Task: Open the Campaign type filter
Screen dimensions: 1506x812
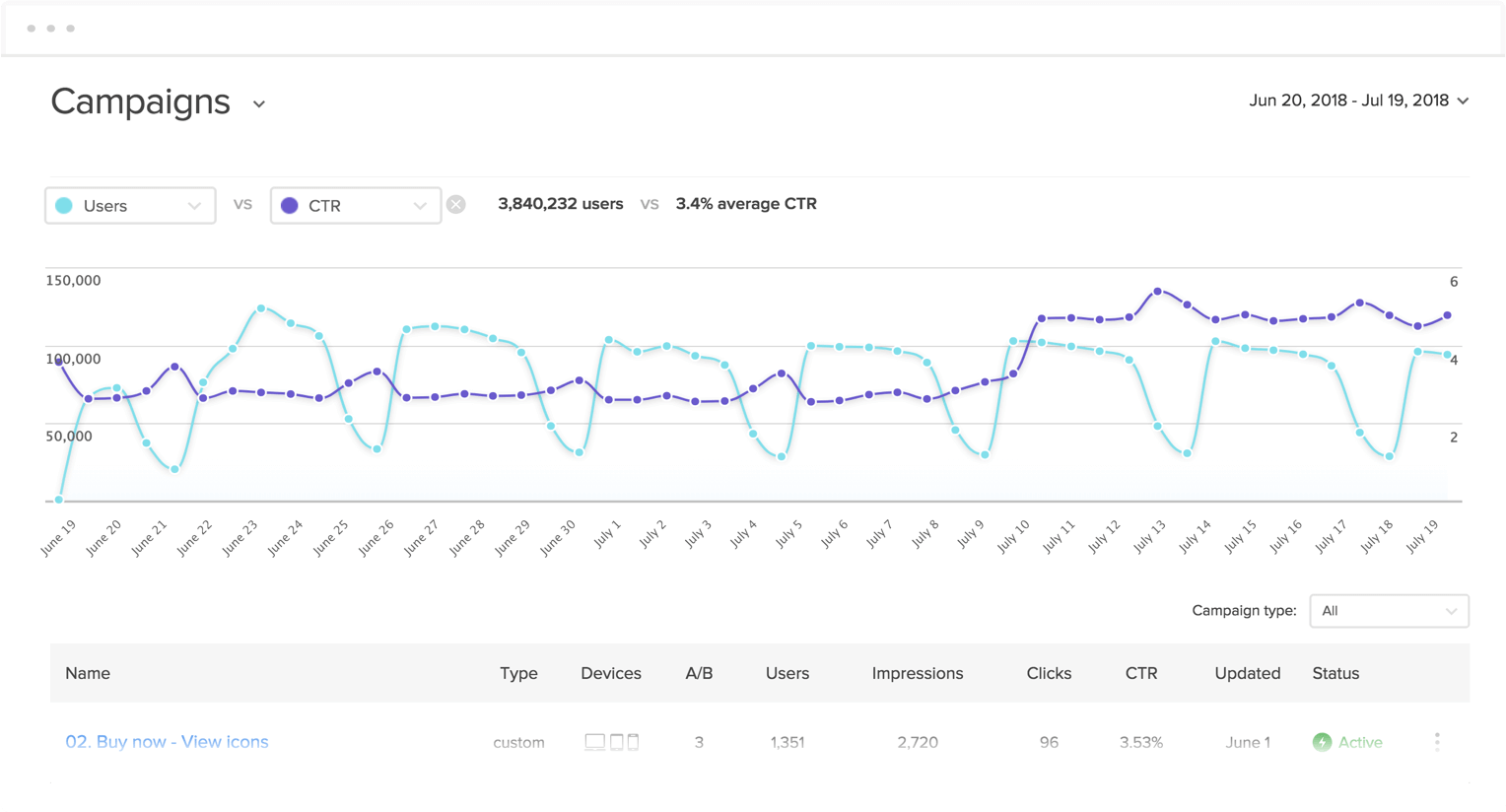Action: tap(1389, 611)
